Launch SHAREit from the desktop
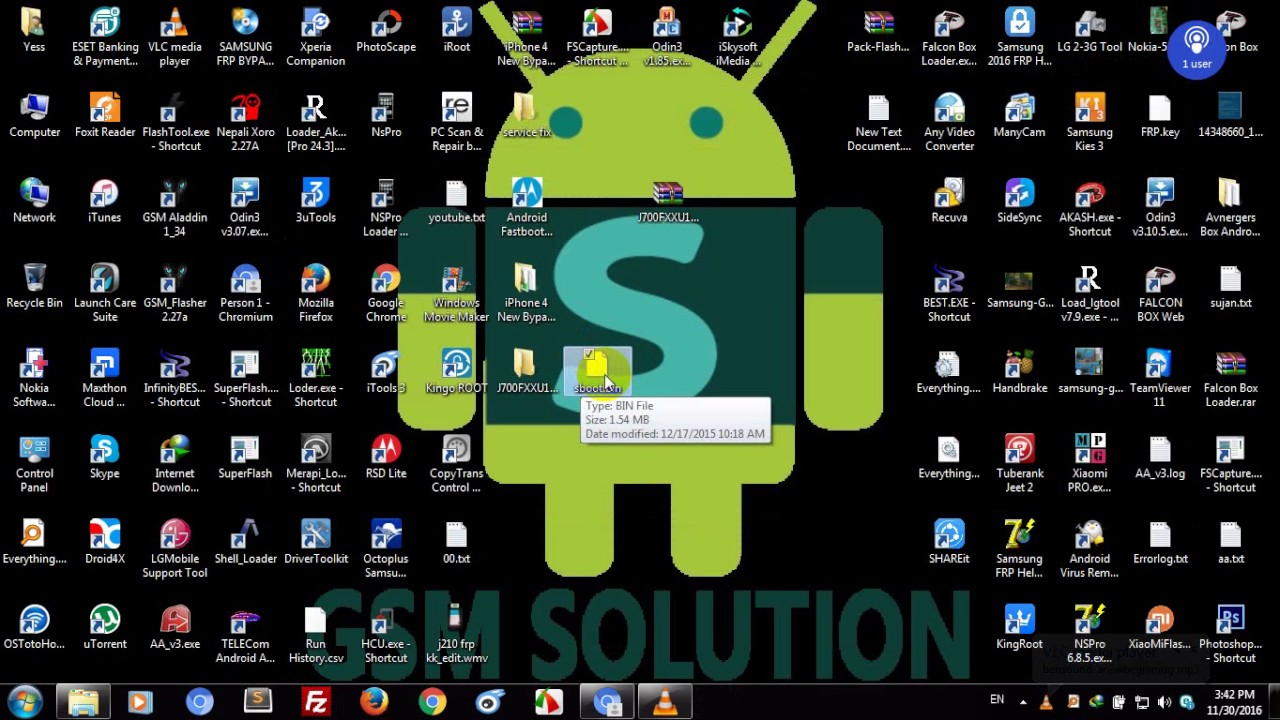The image size is (1280, 720). [x=949, y=542]
